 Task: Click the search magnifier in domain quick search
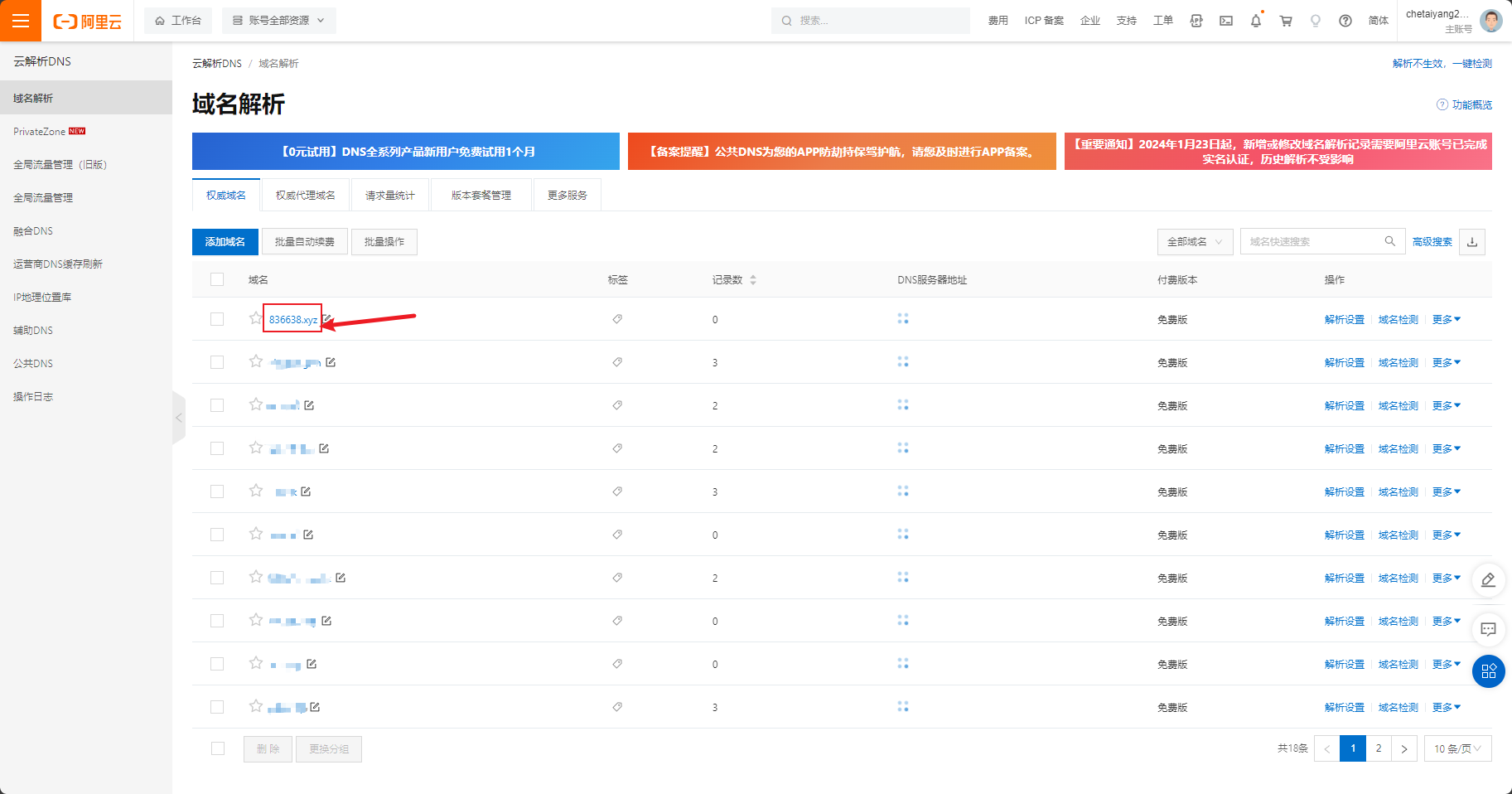1390,241
